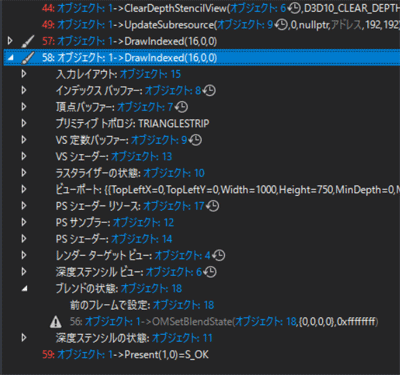The width and height of the screenshot is (400, 375).
Task: Open オブジェクト: 17 link for PS シェーダー リソース
Action: tap(174, 206)
